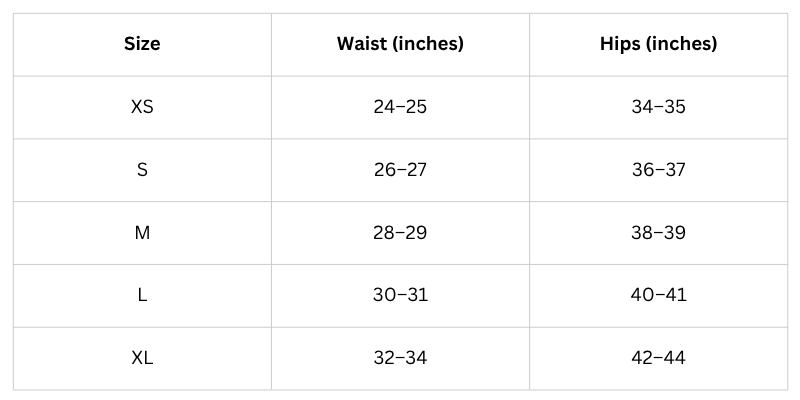800x400 pixels.
Task: Select the L size cell
Action: coord(142,295)
